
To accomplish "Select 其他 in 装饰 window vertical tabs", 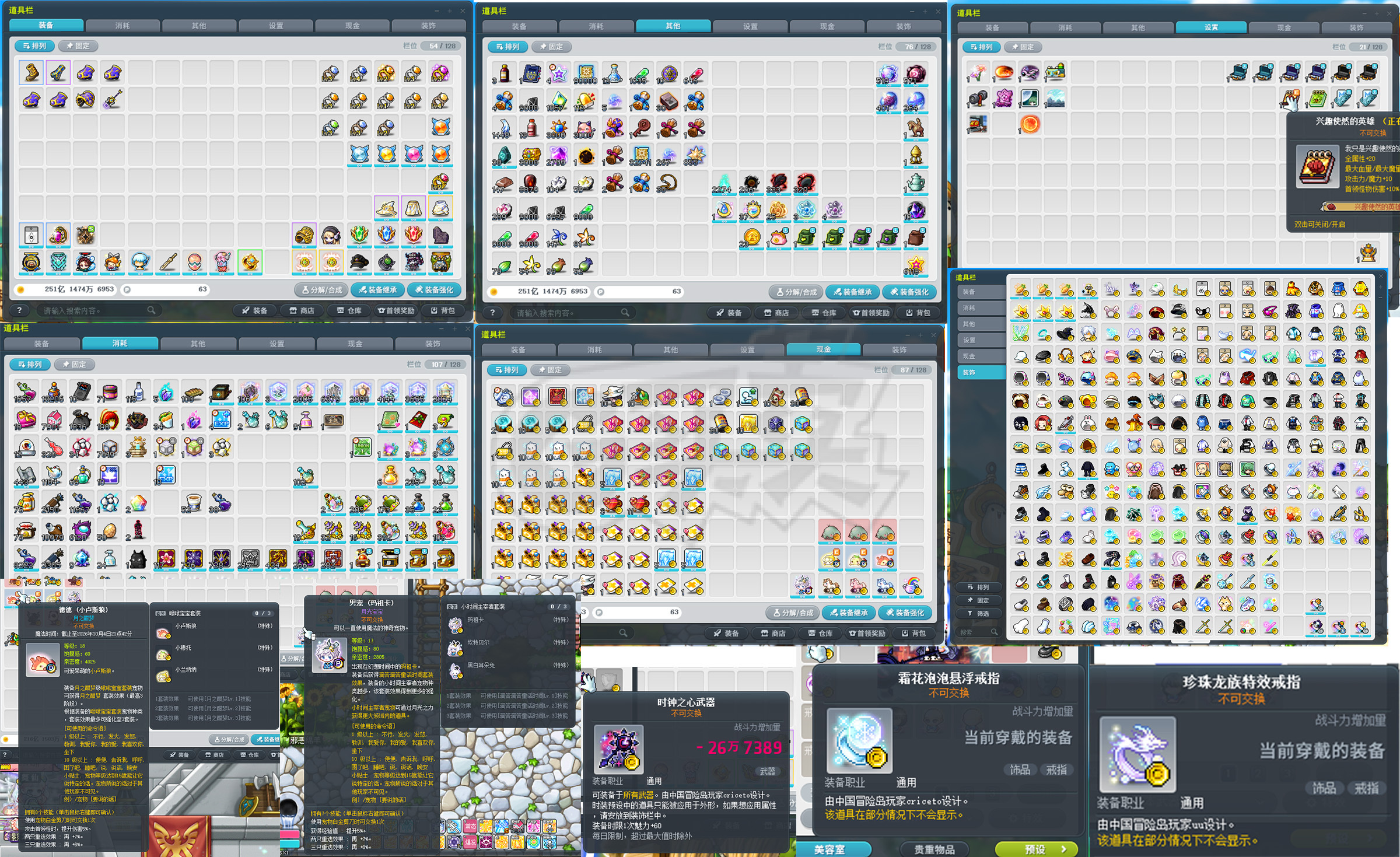I will tap(982, 324).
